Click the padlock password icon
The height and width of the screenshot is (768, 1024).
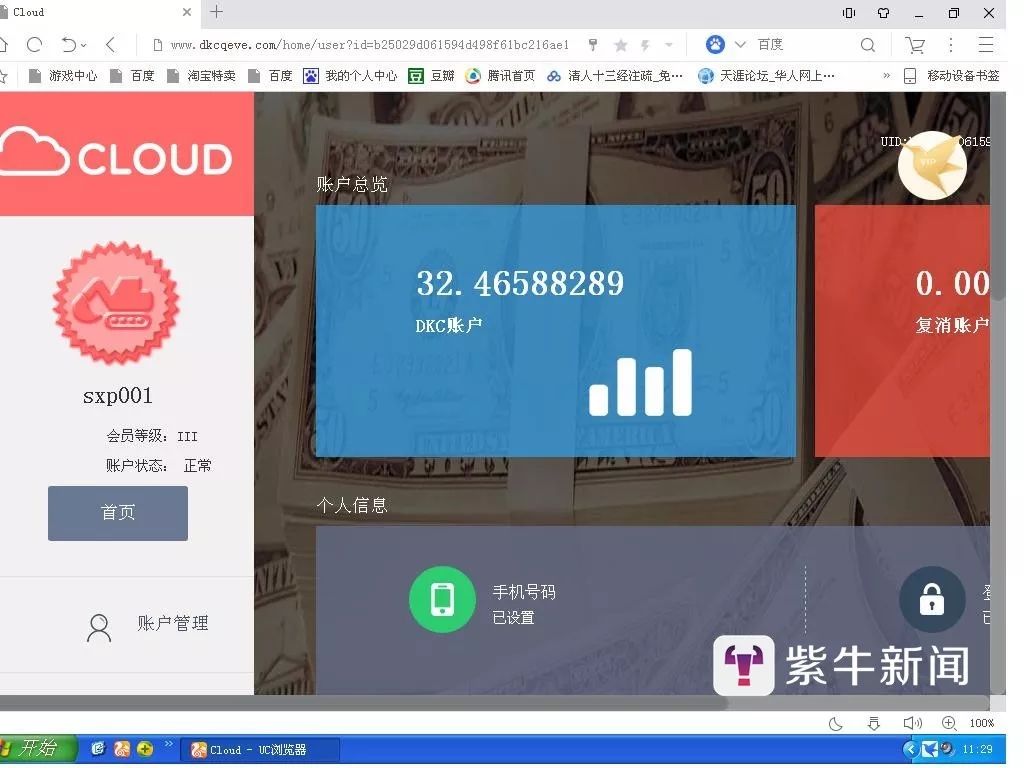pyautogui.click(x=931, y=599)
